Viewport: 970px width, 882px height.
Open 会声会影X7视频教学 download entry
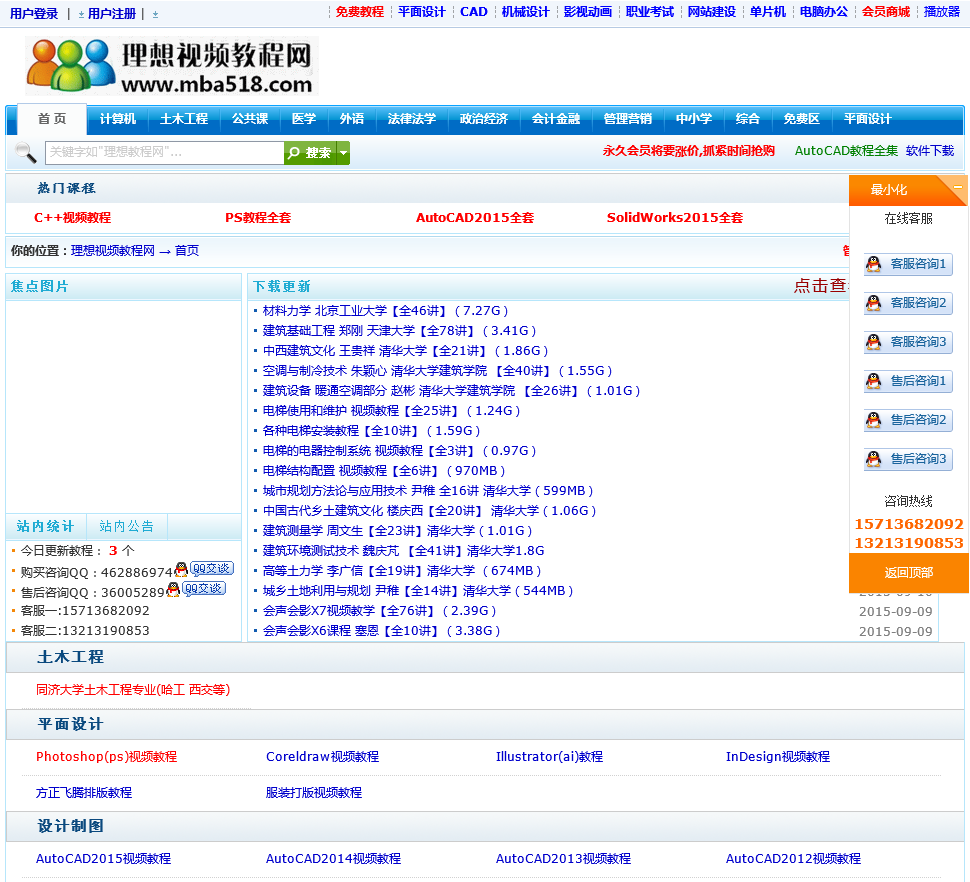(x=379, y=610)
